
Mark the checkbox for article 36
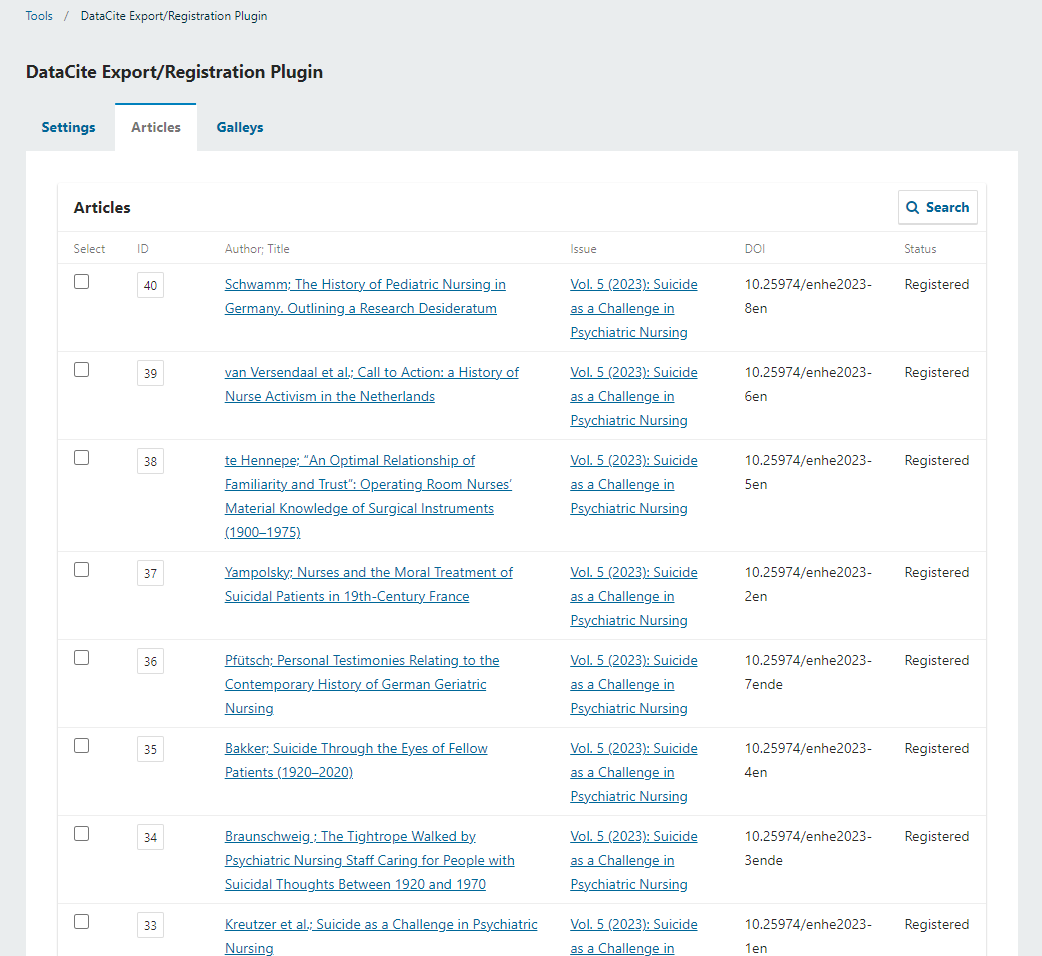82,658
